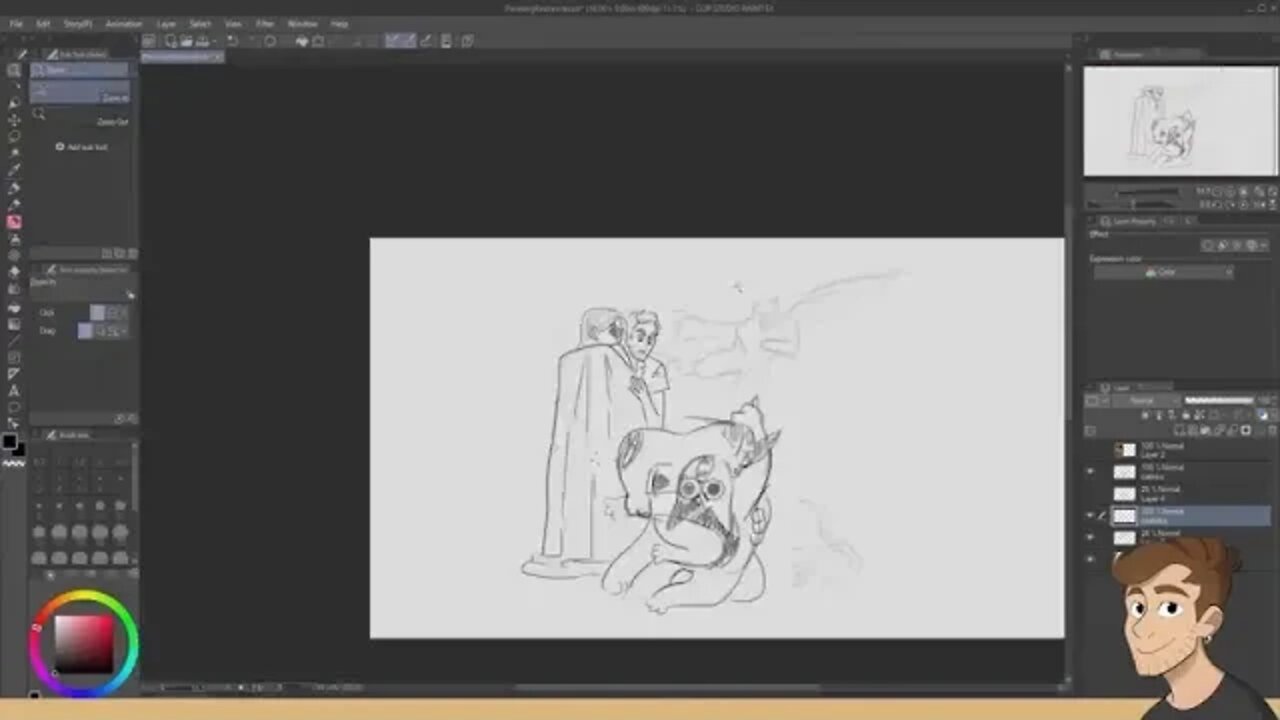Image resolution: width=1280 pixels, height=720 pixels.
Task: Select the Eraser tool
Action: click(14, 272)
